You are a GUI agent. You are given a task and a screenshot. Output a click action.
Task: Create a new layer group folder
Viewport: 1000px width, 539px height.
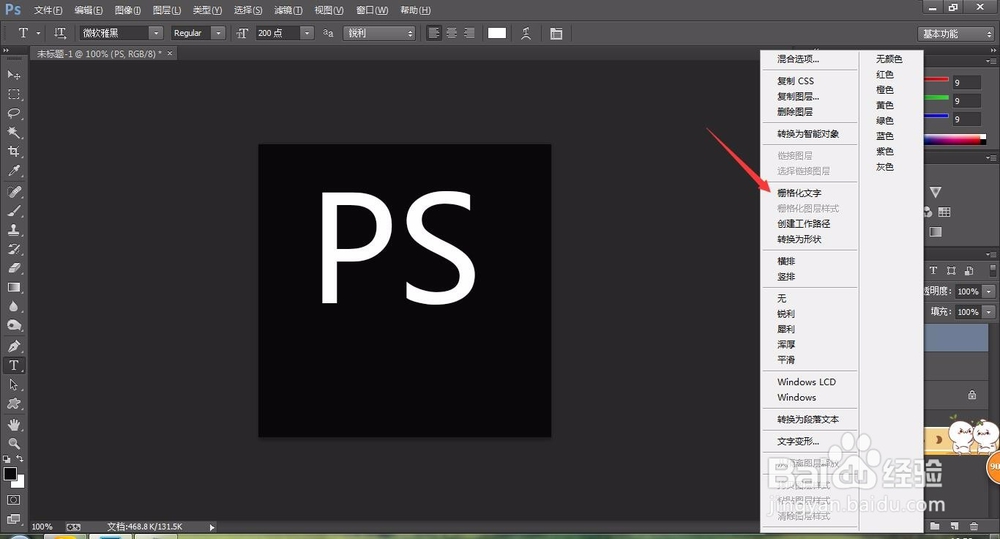point(935,526)
